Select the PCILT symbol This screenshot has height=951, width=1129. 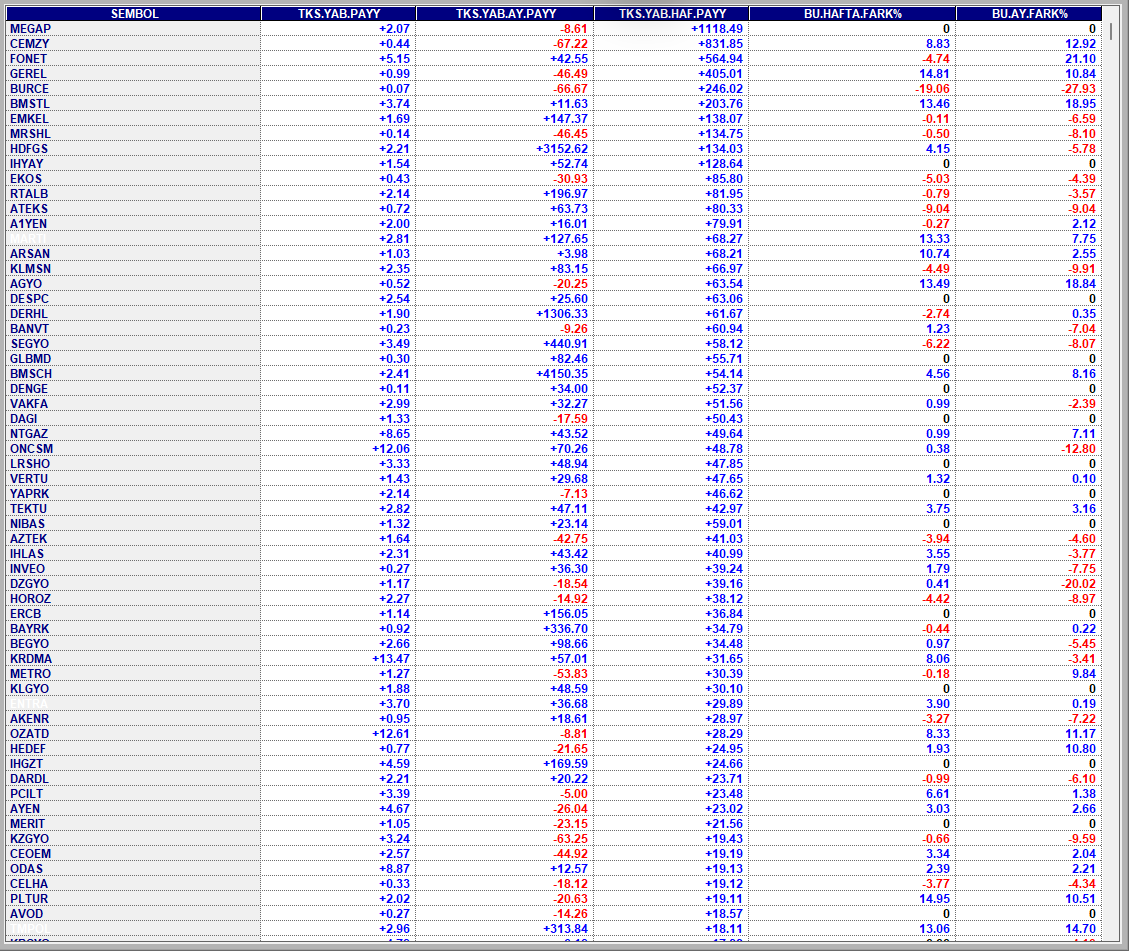click(27, 794)
